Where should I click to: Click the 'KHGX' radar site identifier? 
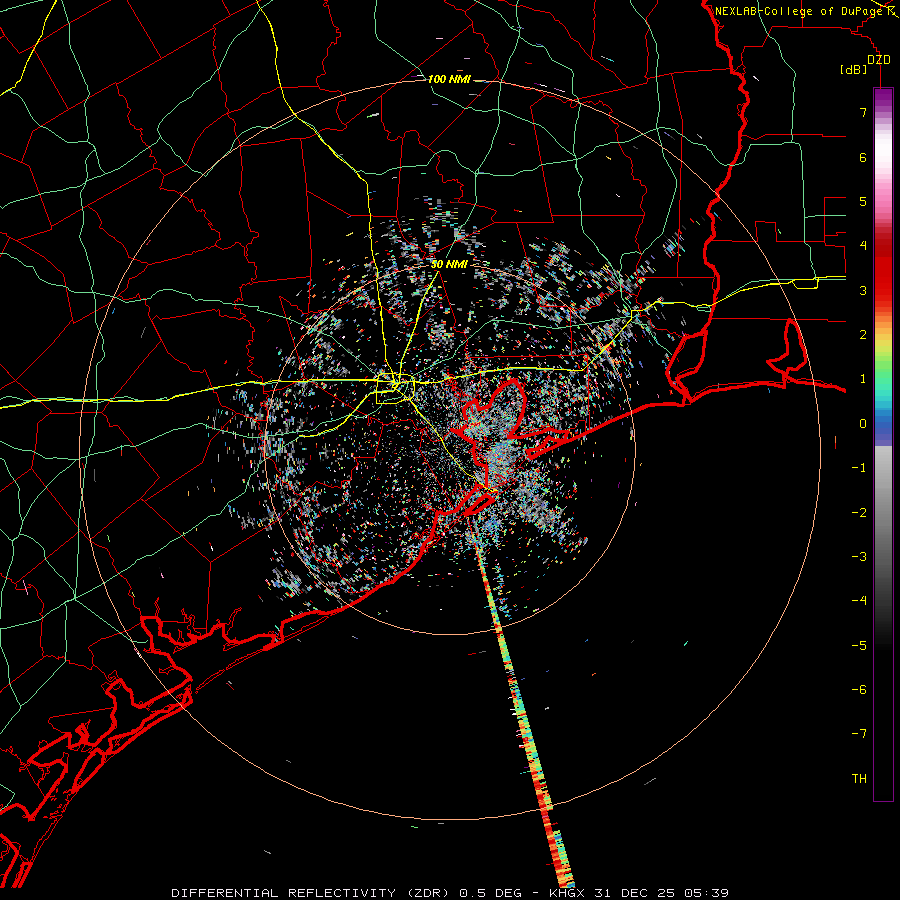point(569,893)
